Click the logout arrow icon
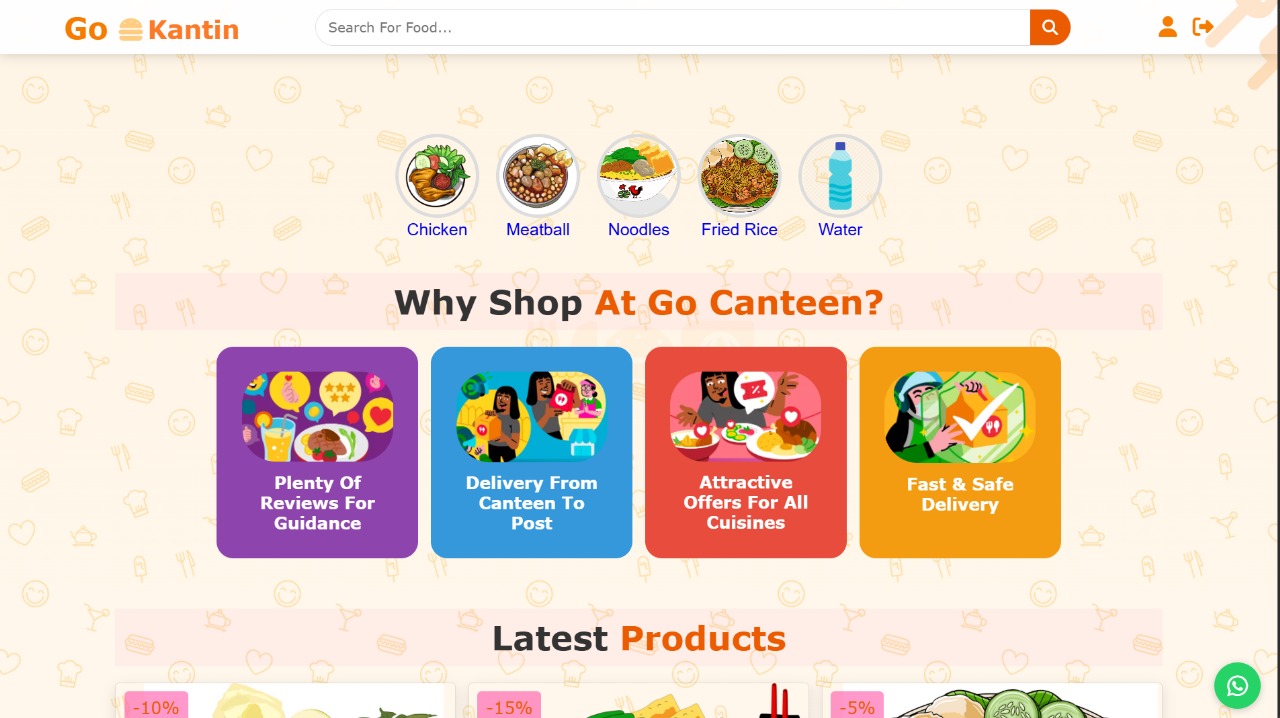 (1203, 27)
